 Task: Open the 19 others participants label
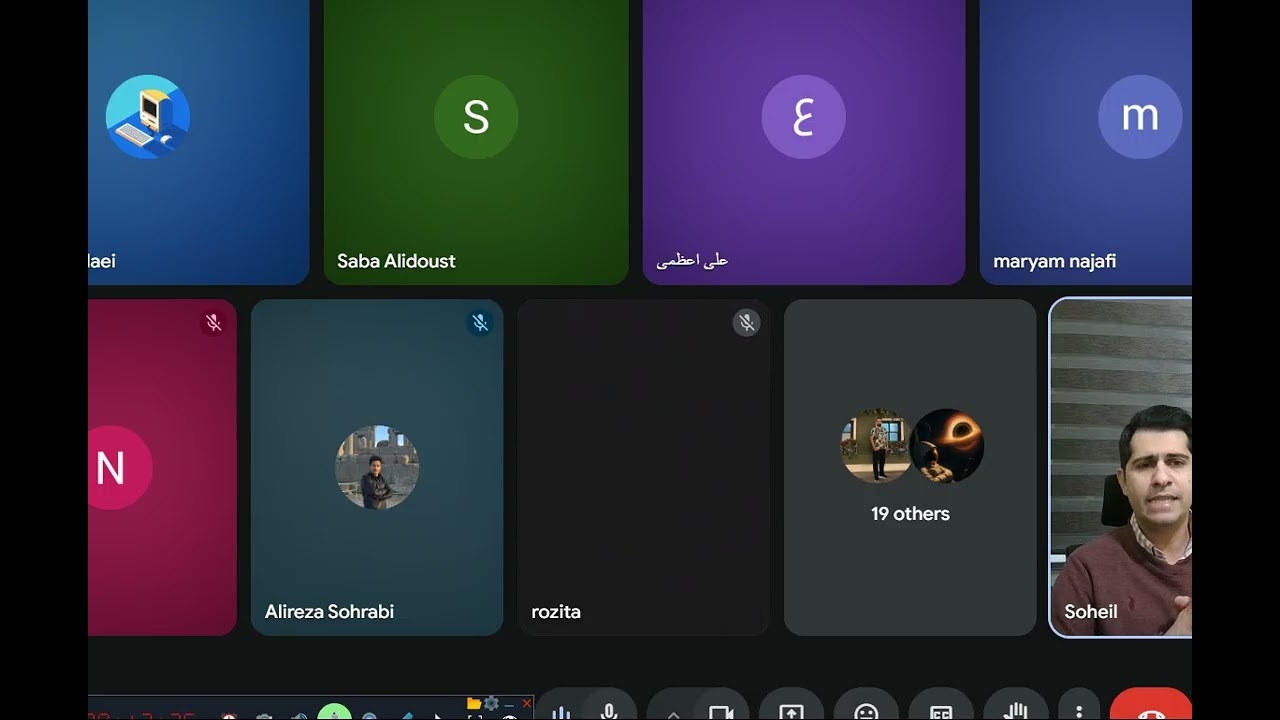(x=910, y=513)
